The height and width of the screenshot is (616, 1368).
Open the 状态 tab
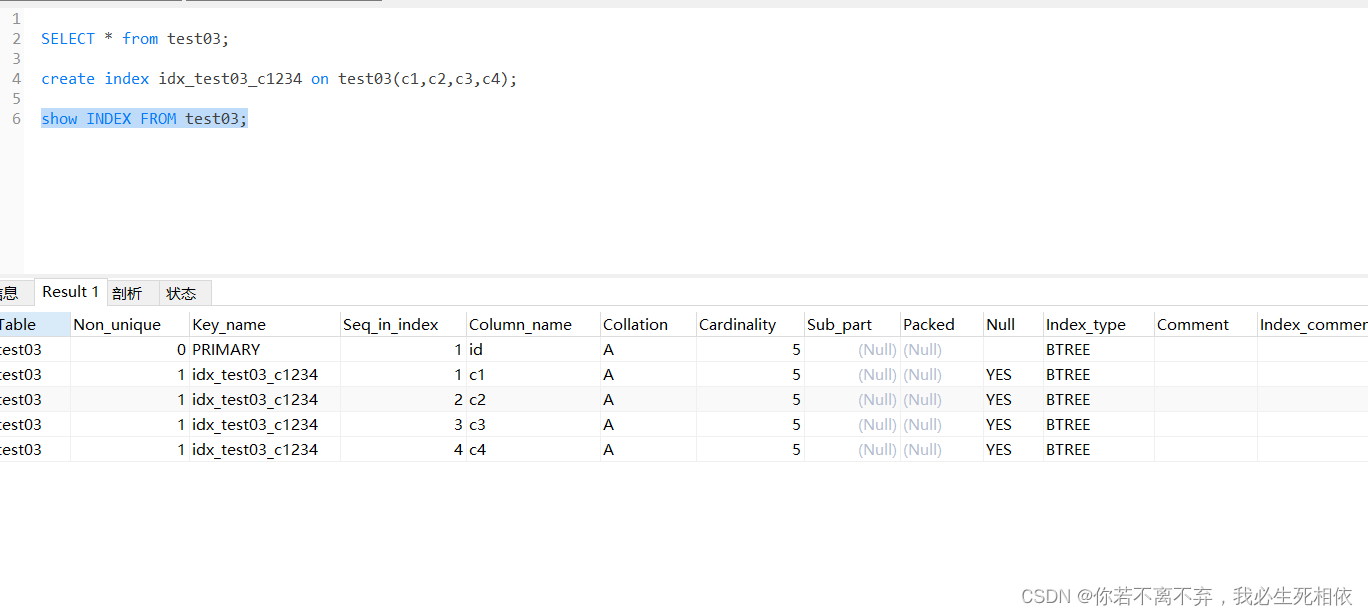point(181,293)
